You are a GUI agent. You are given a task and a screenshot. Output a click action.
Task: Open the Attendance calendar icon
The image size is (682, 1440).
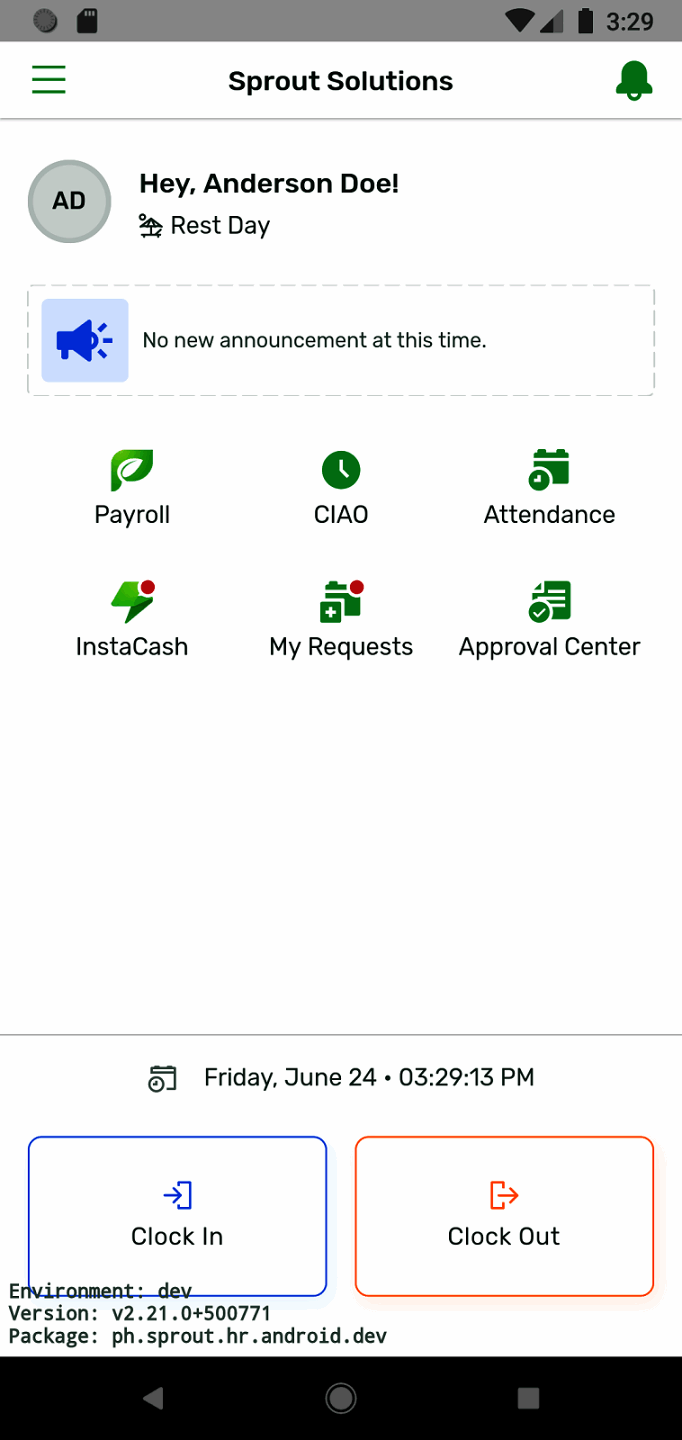tap(549, 470)
